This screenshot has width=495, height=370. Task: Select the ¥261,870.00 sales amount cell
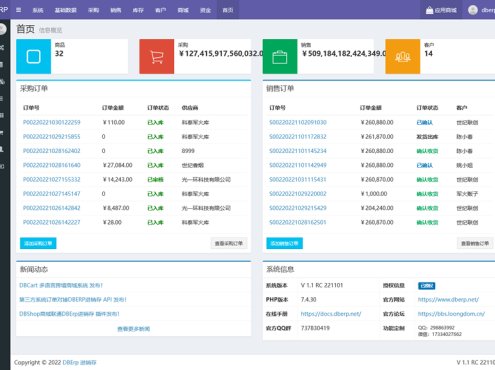(377, 137)
